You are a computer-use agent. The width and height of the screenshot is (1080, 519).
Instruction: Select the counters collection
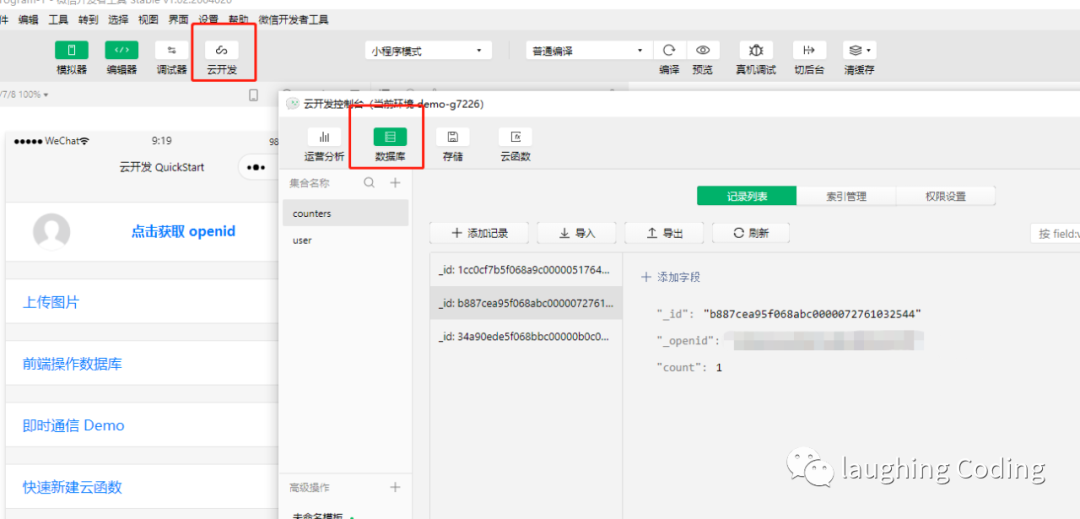(x=346, y=213)
